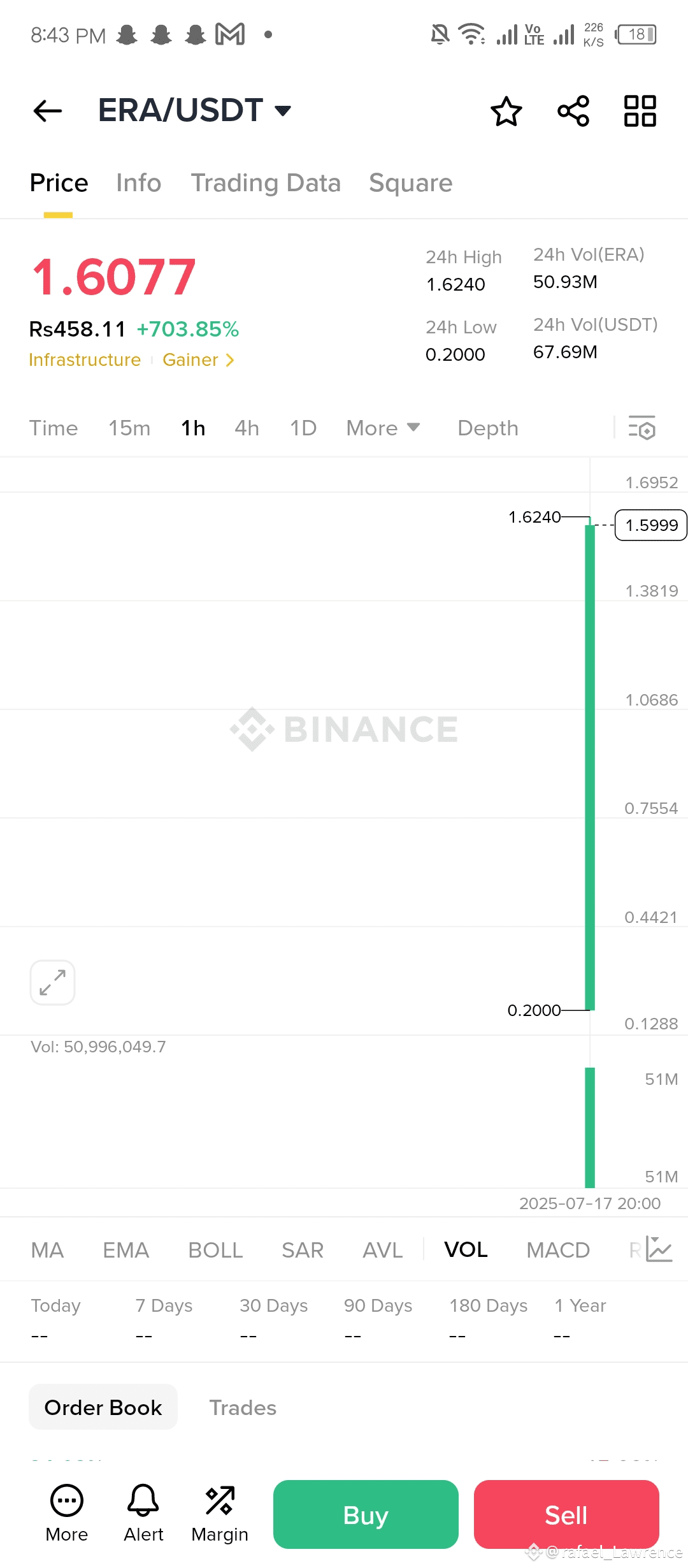688x1568 pixels.
Task: Enable the BOLL indicator
Action: [x=215, y=1249]
